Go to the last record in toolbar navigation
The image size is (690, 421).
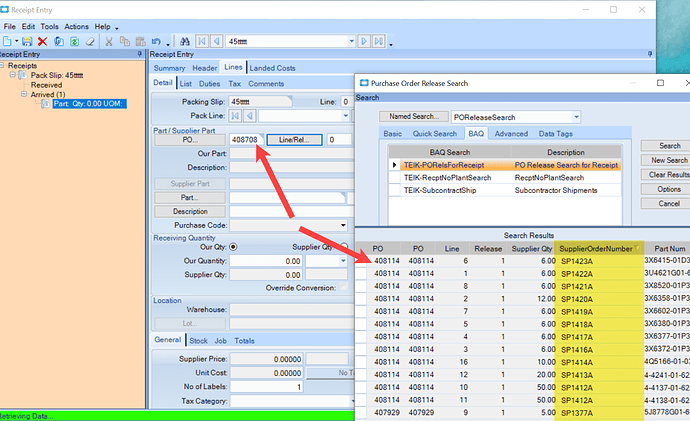[x=378, y=41]
